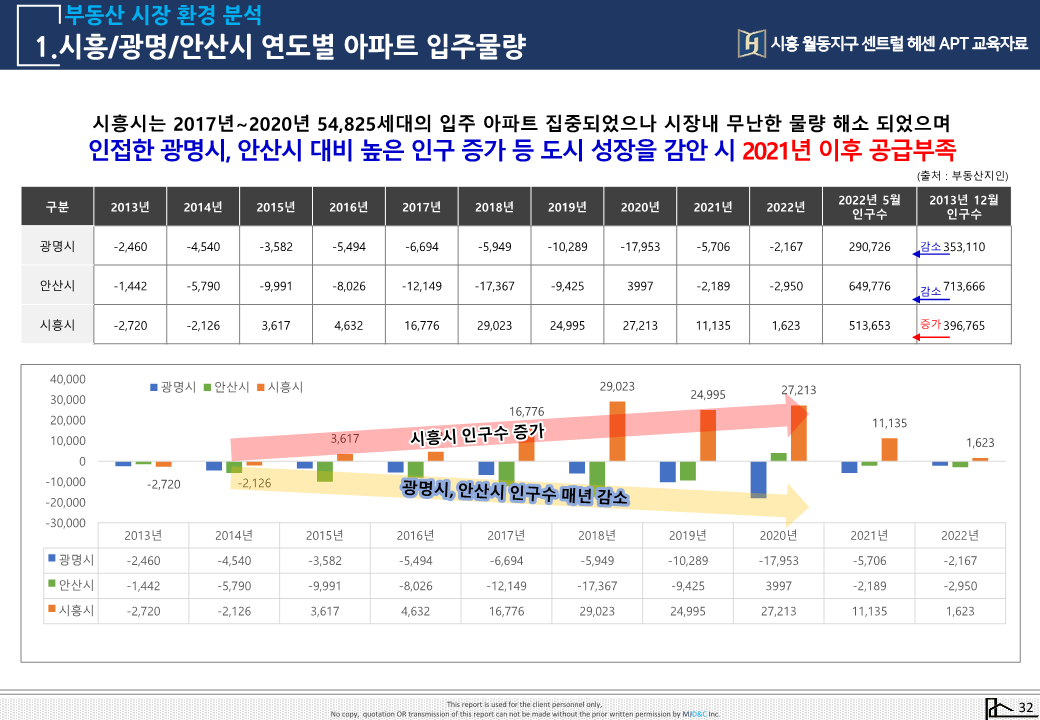Click the source note (출처 : 부동산지인)
This screenshot has width=1040, height=720.
(x=961, y=175)
